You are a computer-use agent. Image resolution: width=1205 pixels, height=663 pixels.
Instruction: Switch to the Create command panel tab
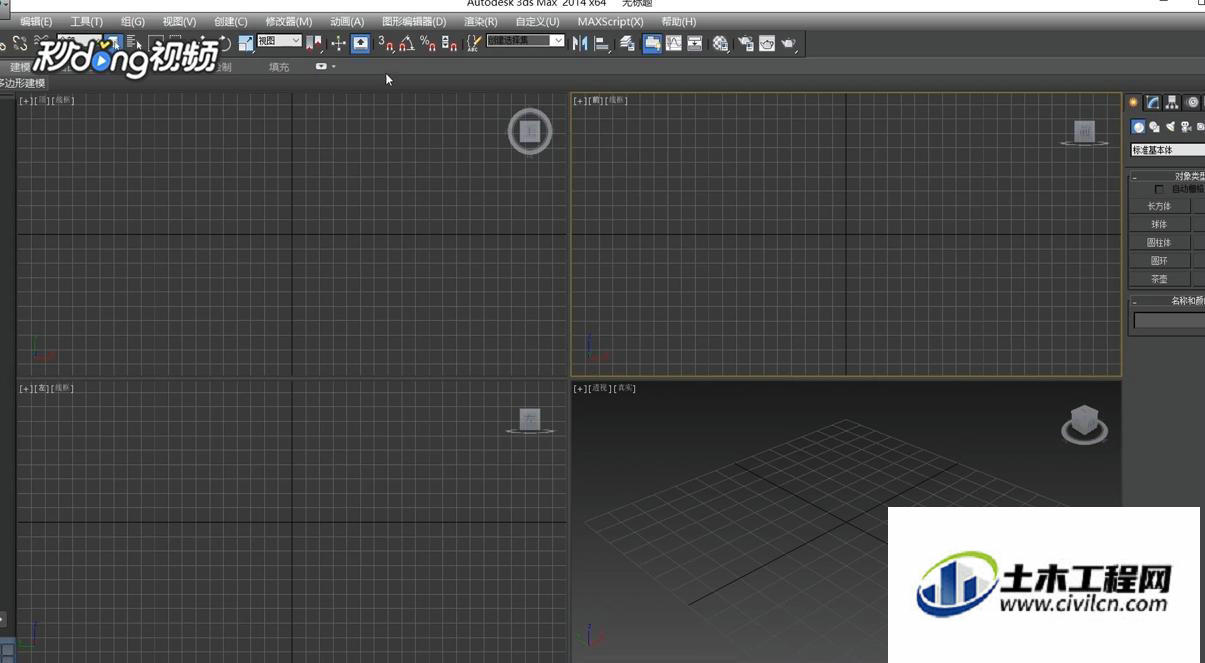(1134, 102)
